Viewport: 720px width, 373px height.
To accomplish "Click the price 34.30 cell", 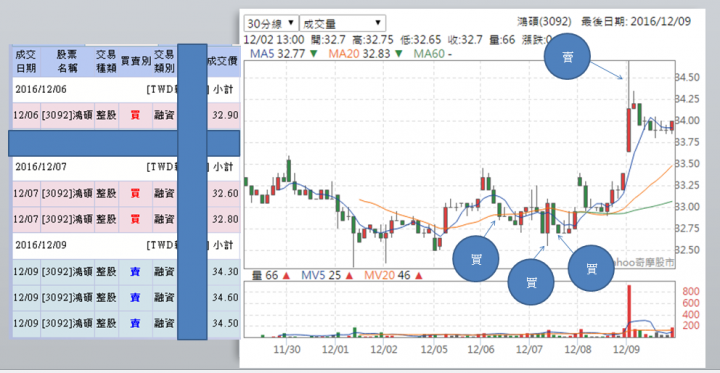I will pos(225,272).
